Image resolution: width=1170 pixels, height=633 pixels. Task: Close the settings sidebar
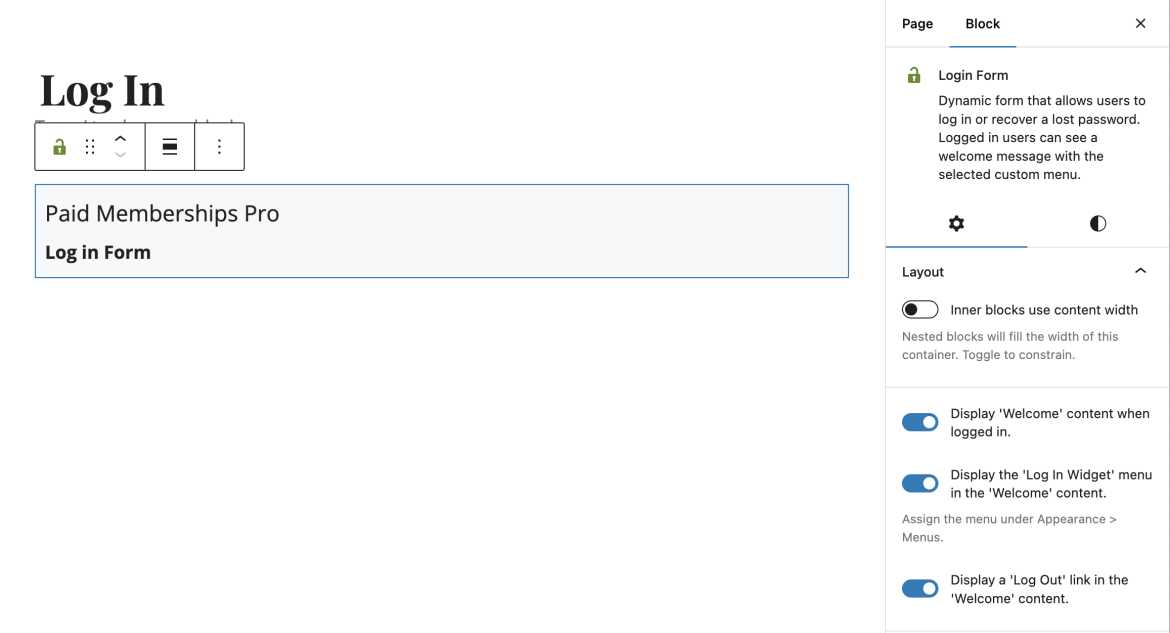pyautogui.click(x=1140, y=23)
